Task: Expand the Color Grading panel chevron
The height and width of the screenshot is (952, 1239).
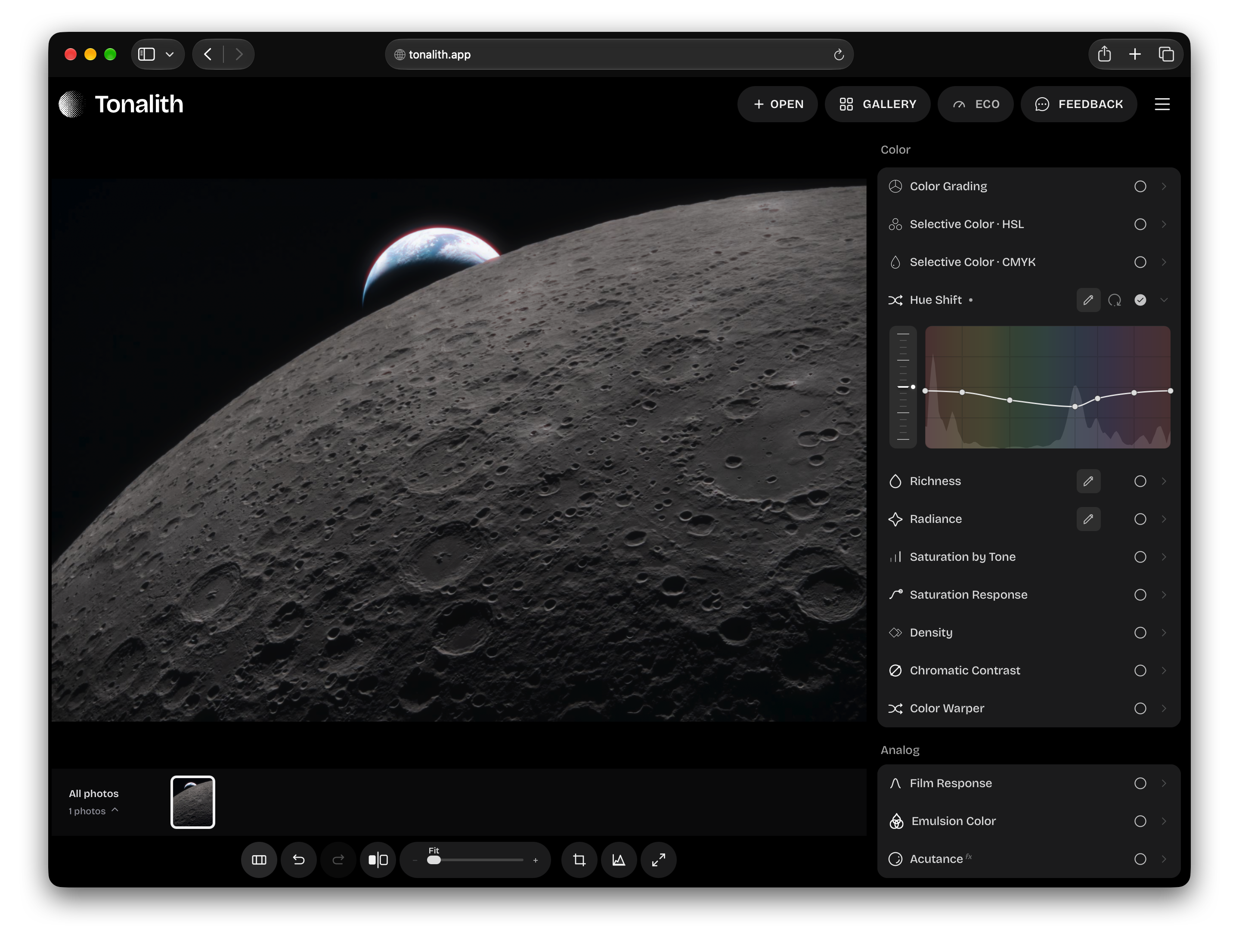Action: [x=1164, y=186]
